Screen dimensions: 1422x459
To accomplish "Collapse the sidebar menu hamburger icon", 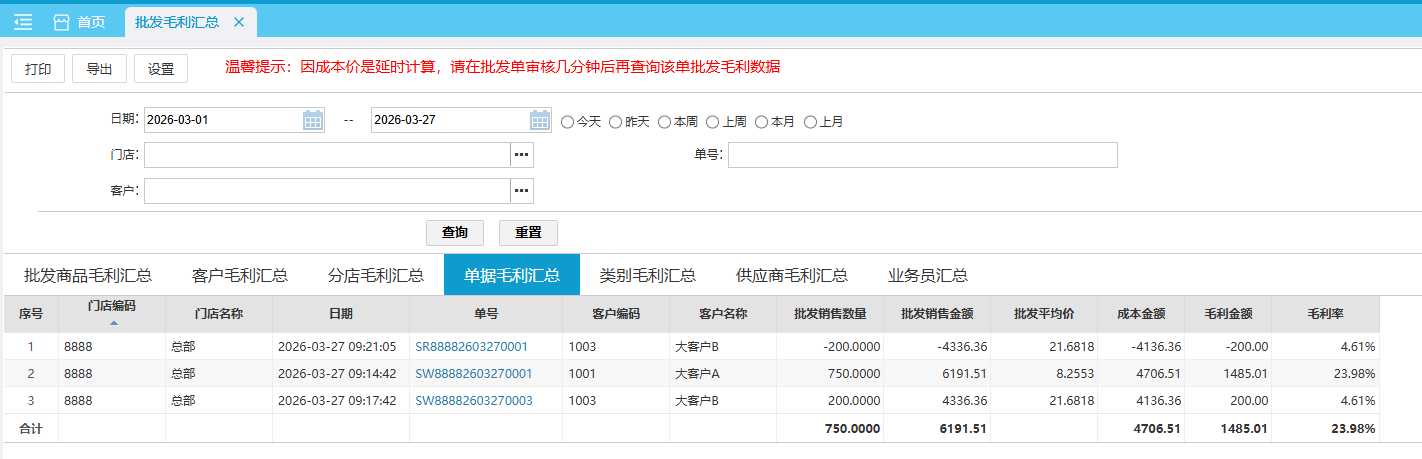I will pos(23,22).
